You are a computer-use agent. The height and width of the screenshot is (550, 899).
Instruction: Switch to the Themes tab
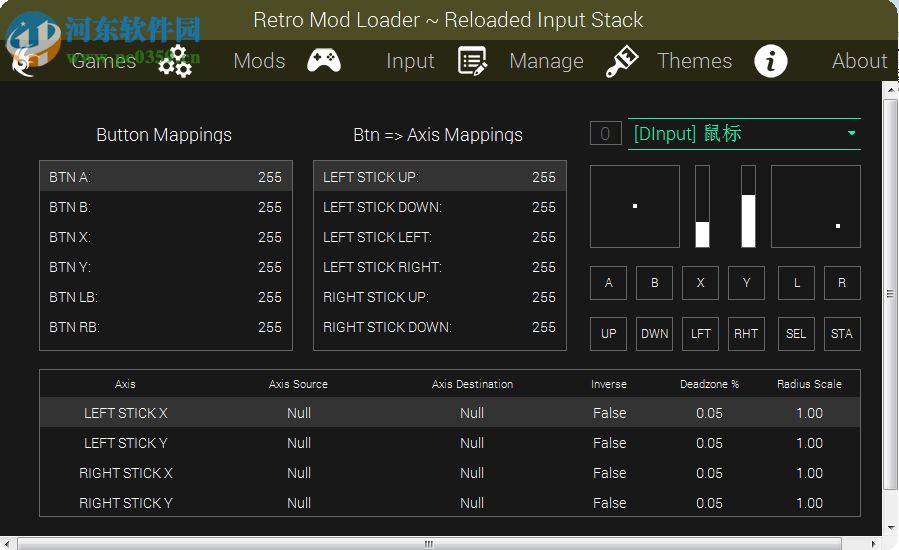tap(694, 61)
